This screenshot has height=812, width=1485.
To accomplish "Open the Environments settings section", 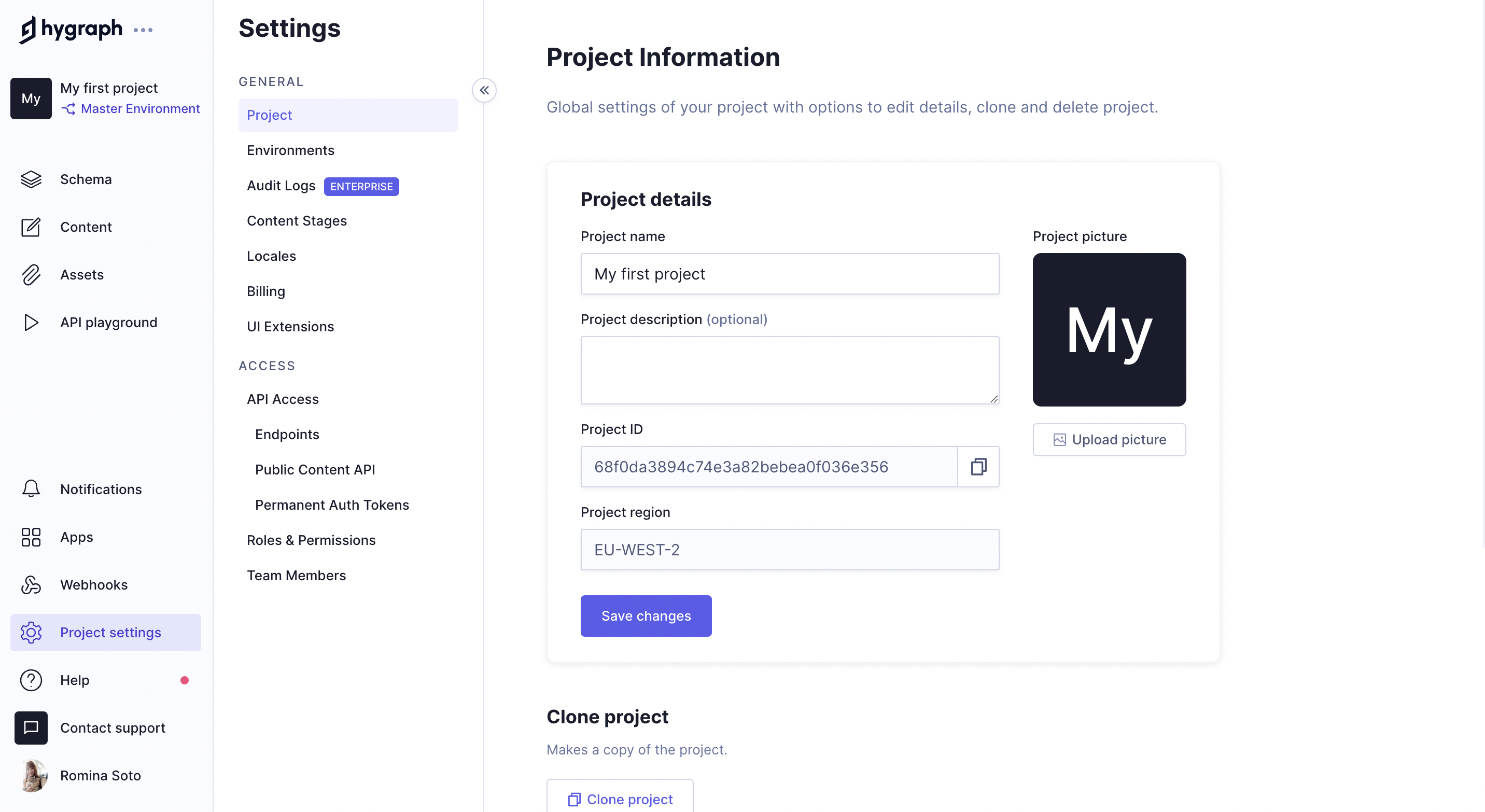I will click(290, 150).
